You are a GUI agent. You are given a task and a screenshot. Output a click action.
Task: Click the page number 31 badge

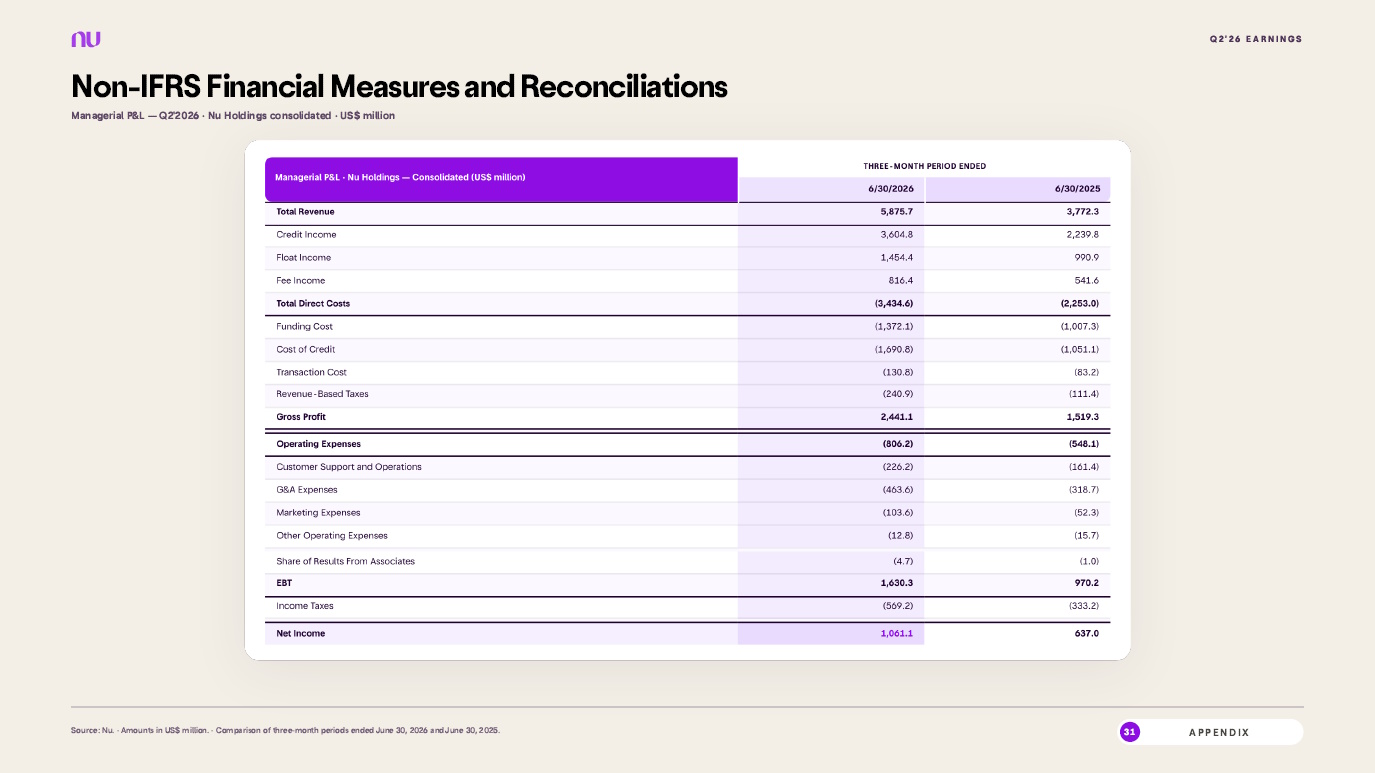click(x=1129, y=732)
